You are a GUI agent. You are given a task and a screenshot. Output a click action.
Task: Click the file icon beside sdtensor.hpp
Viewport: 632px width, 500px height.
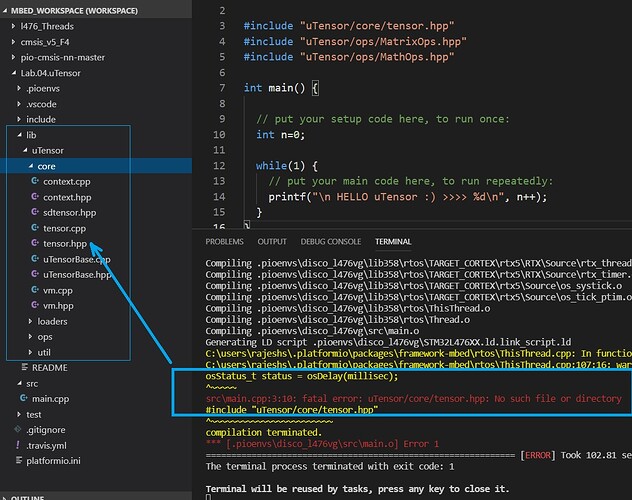(x=35, y=212)
